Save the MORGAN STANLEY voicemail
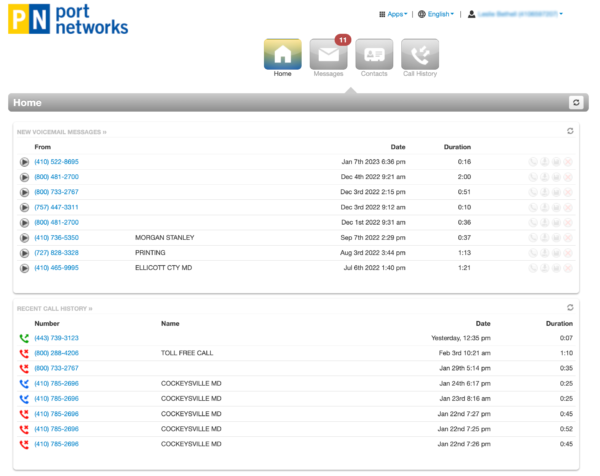 [556, 238]
